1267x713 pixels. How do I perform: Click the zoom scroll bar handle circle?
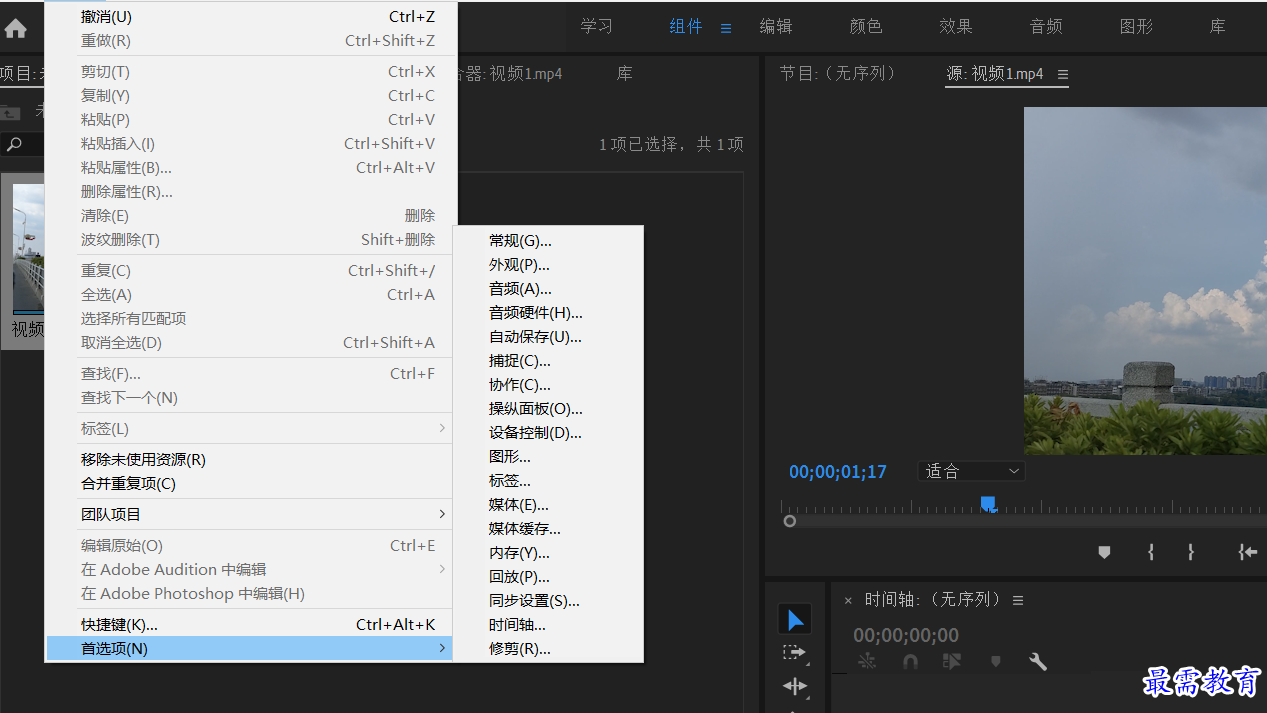click(x=790, y=521)
